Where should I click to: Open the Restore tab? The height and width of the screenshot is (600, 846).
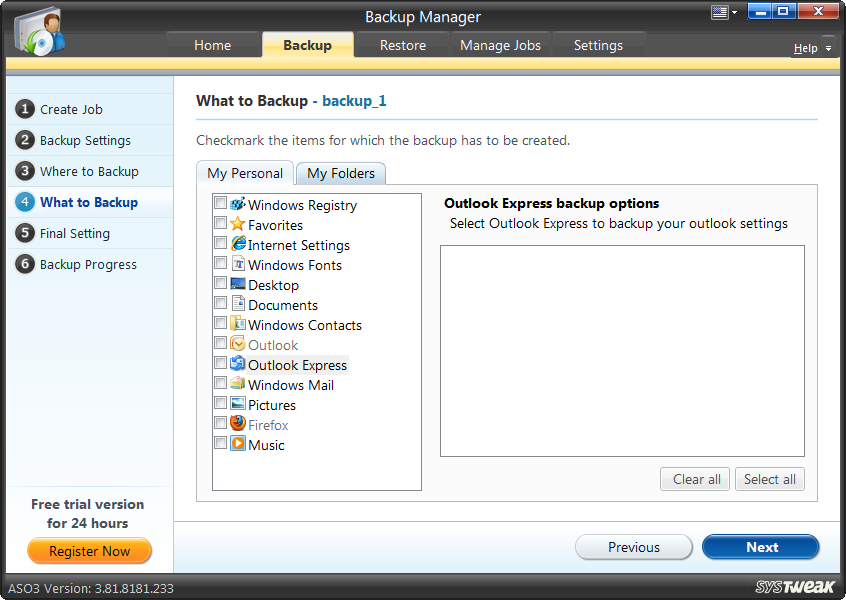tap(402, 45)
